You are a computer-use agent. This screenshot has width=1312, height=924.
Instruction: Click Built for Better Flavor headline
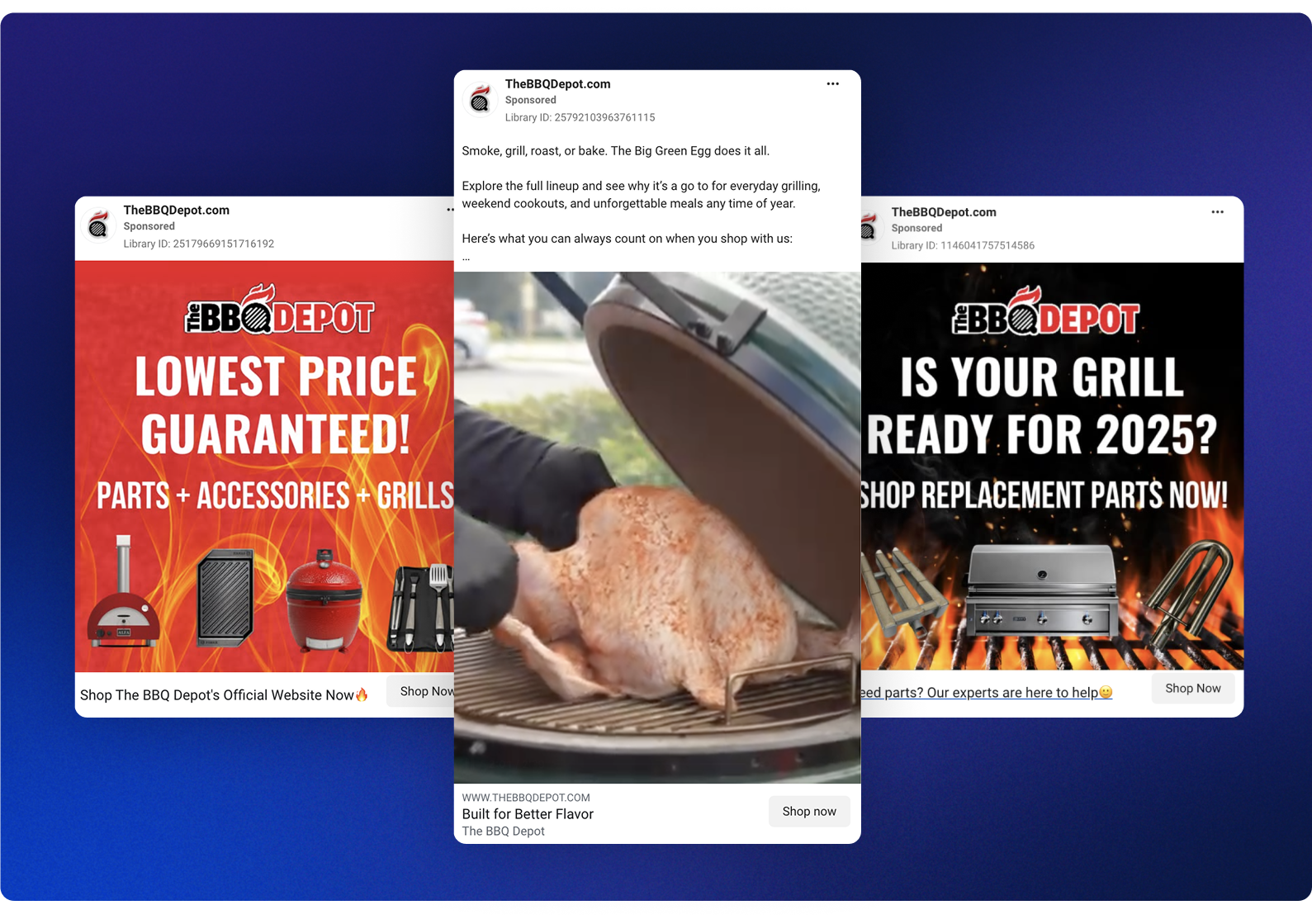click(528, 814)
